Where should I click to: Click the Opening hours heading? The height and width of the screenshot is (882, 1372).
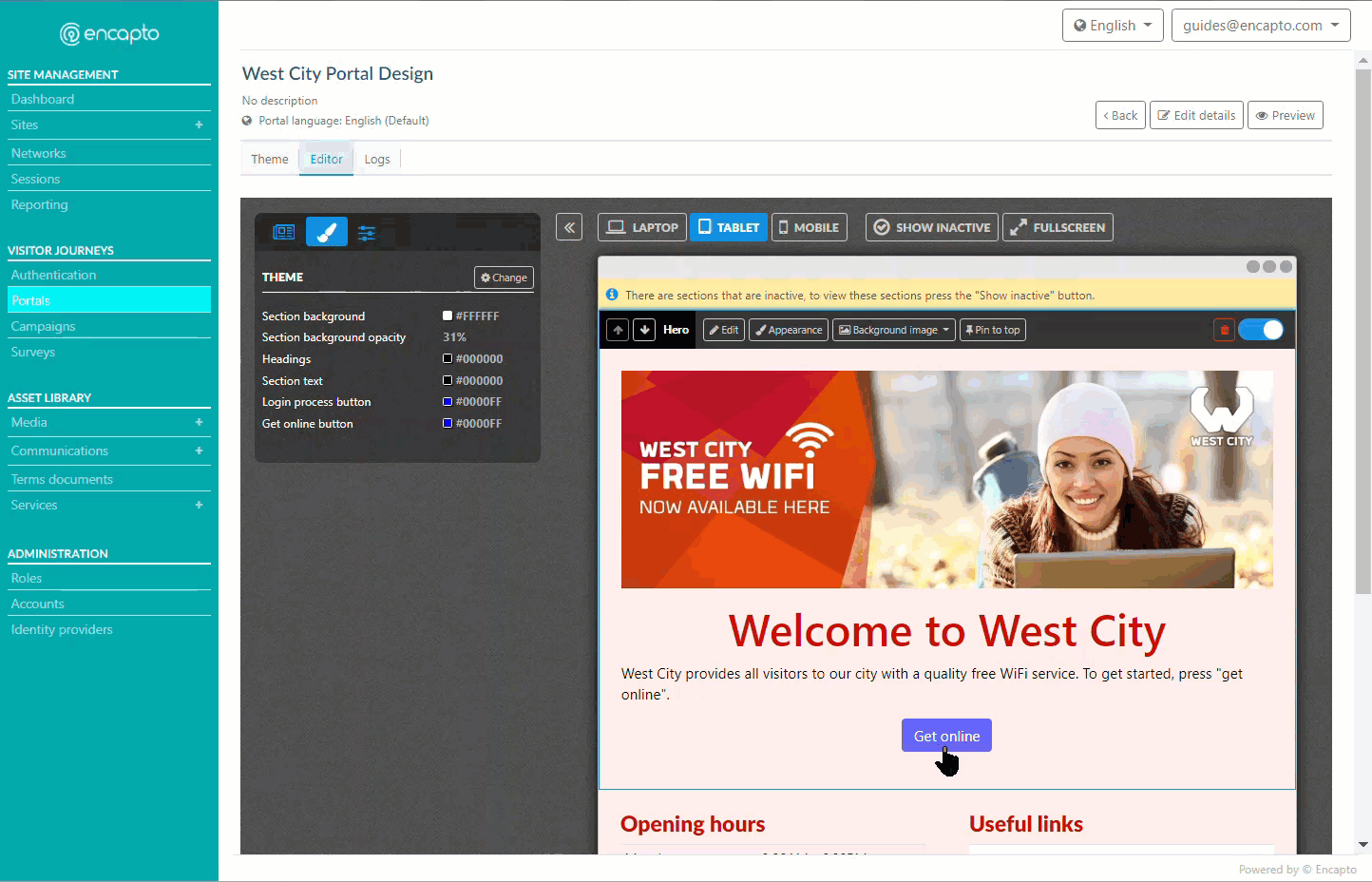(693, 824)
